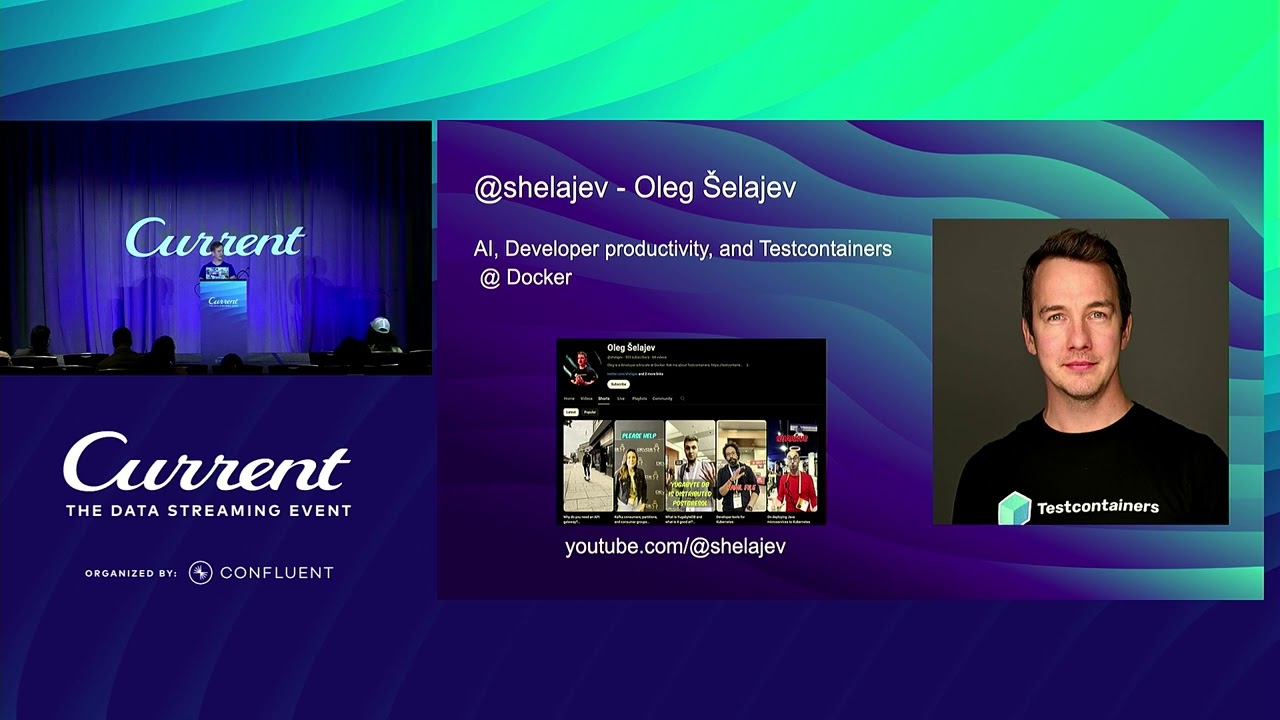Click the large white Current event logo
This screenshot has width=1280, height=720.
(207, 461)
